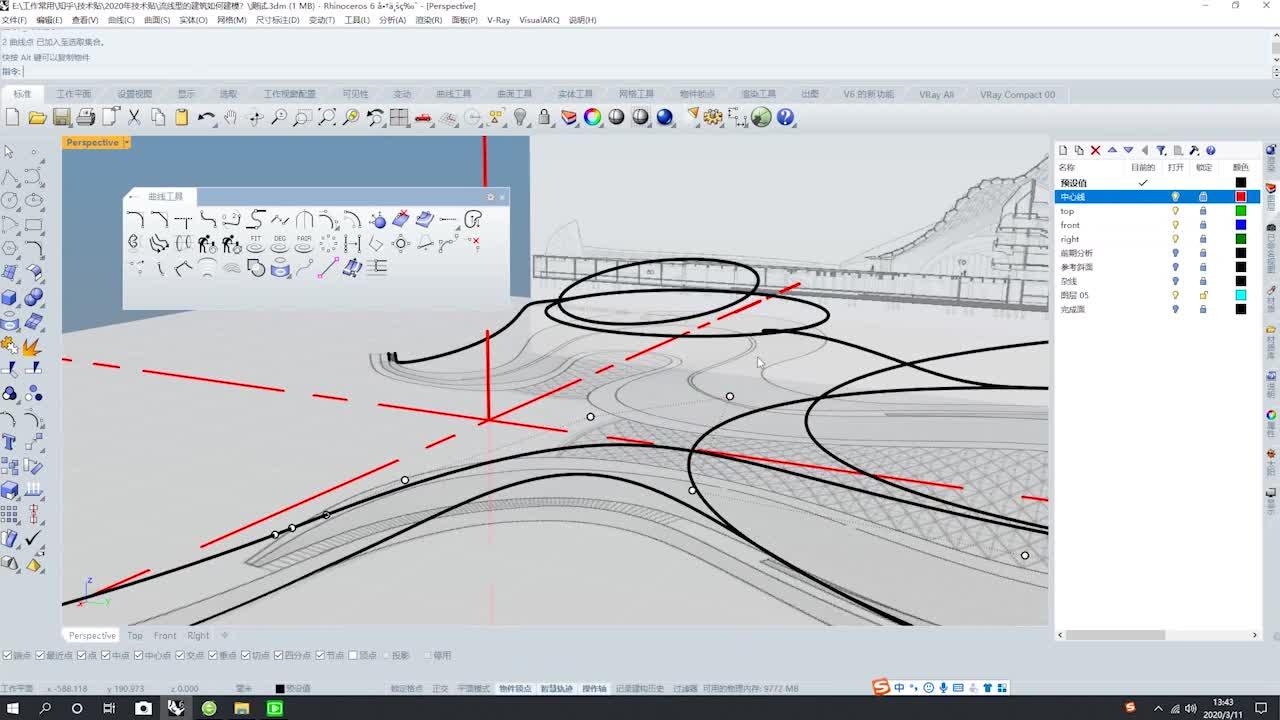Screen dimensions: 1280x720
Task: Toggle the lock for the front layer
Action: click(x=1203, y=225)
